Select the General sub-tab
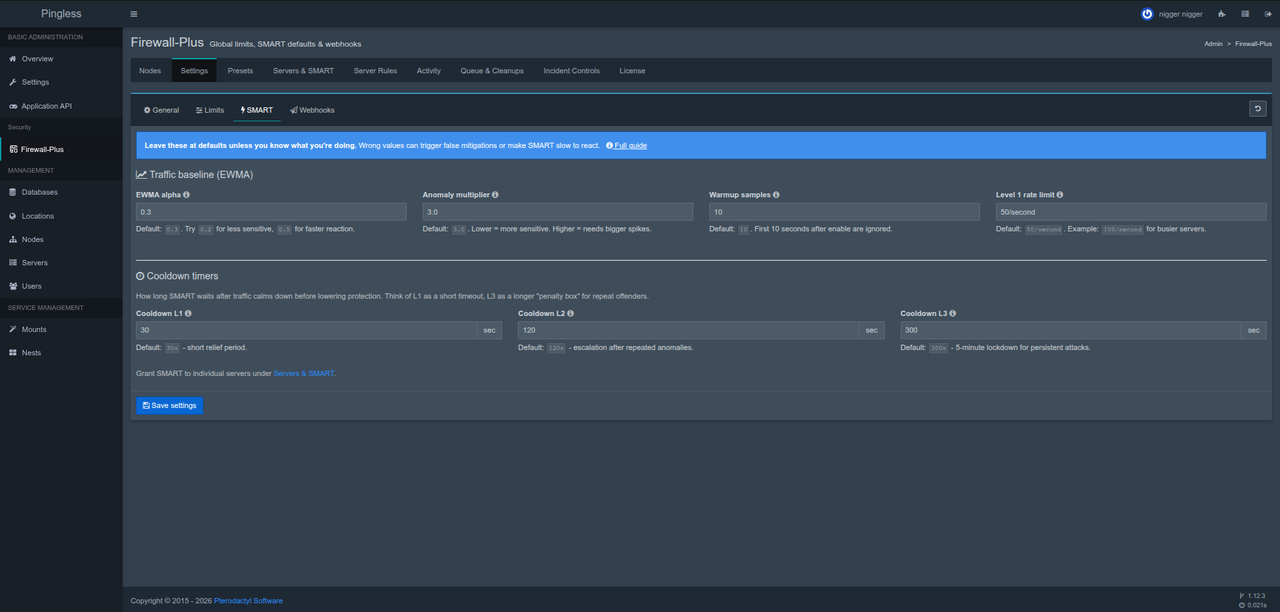This screenshot has height=612, width=1280. pos(161,110)
